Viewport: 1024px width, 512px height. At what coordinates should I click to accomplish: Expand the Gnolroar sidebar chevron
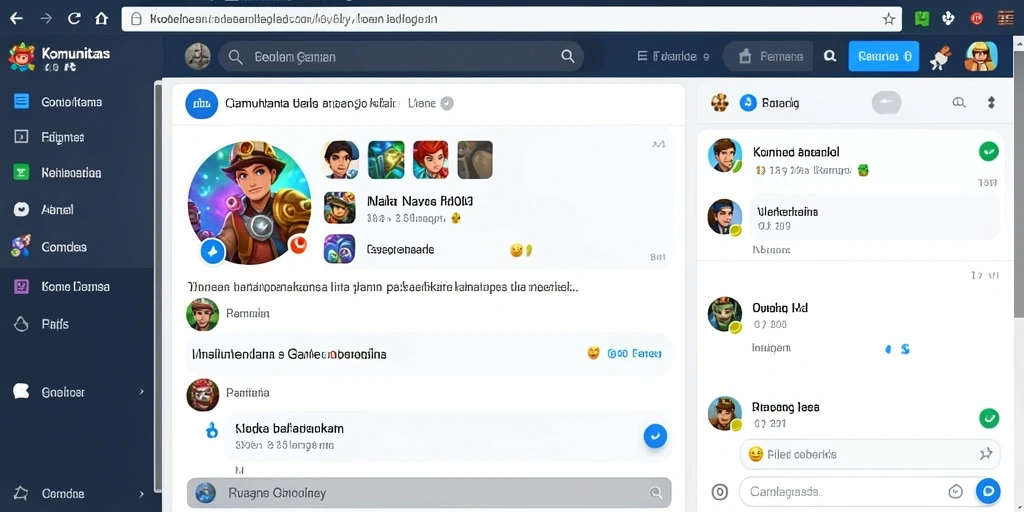[x=142, y=392]
